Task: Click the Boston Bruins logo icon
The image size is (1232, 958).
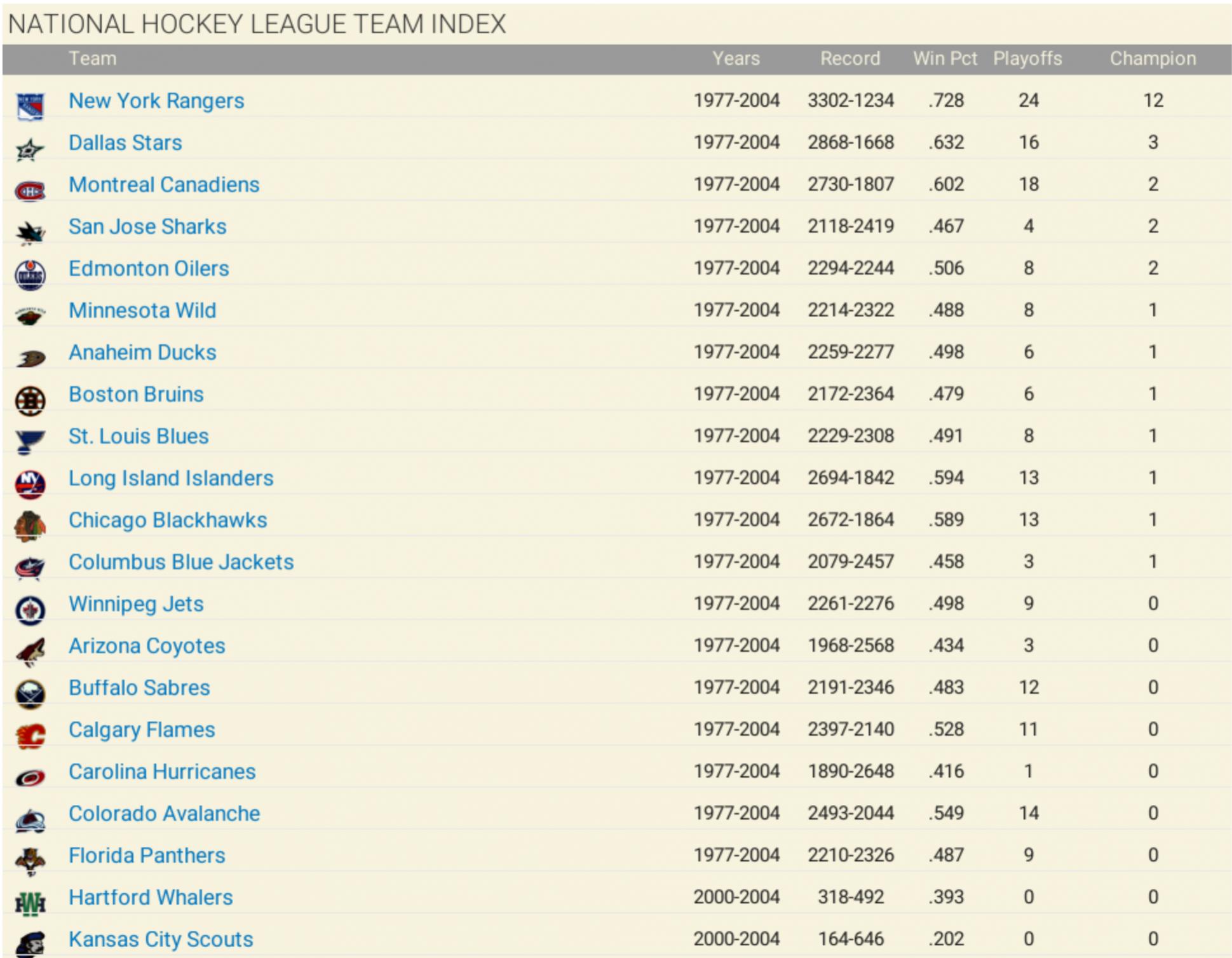Action: [x=30, y=400]
